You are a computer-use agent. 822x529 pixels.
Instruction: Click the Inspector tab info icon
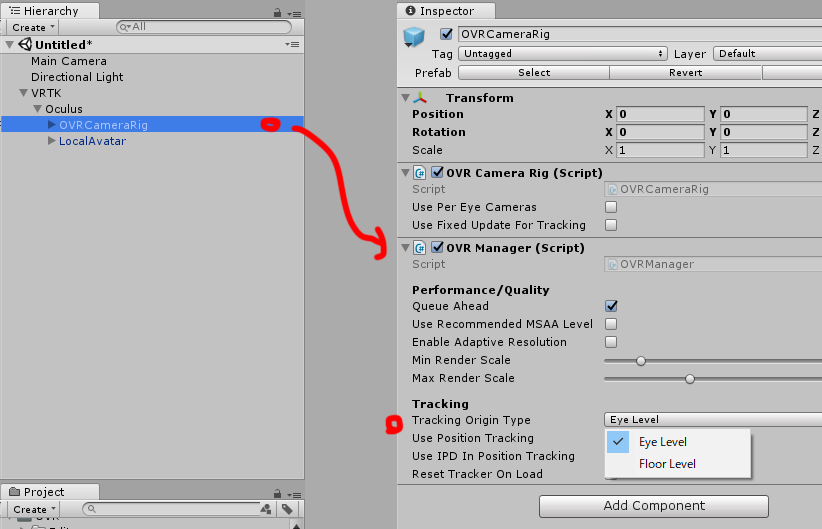tap(410, 10)
